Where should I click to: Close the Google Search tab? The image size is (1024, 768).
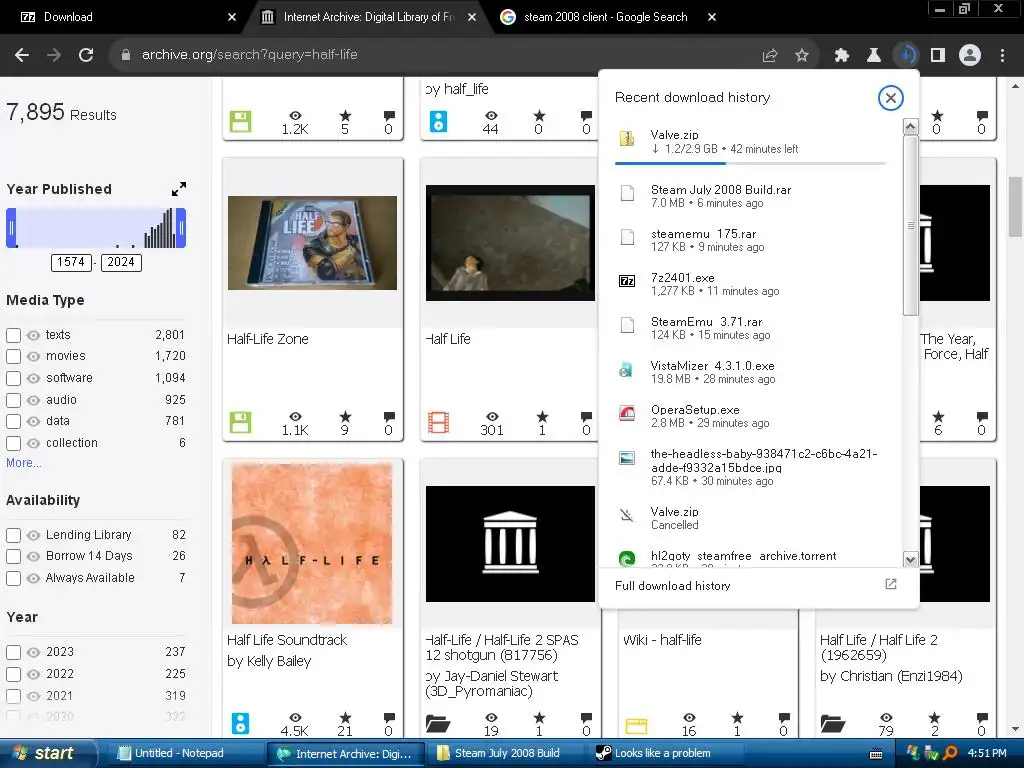point(712,17)
